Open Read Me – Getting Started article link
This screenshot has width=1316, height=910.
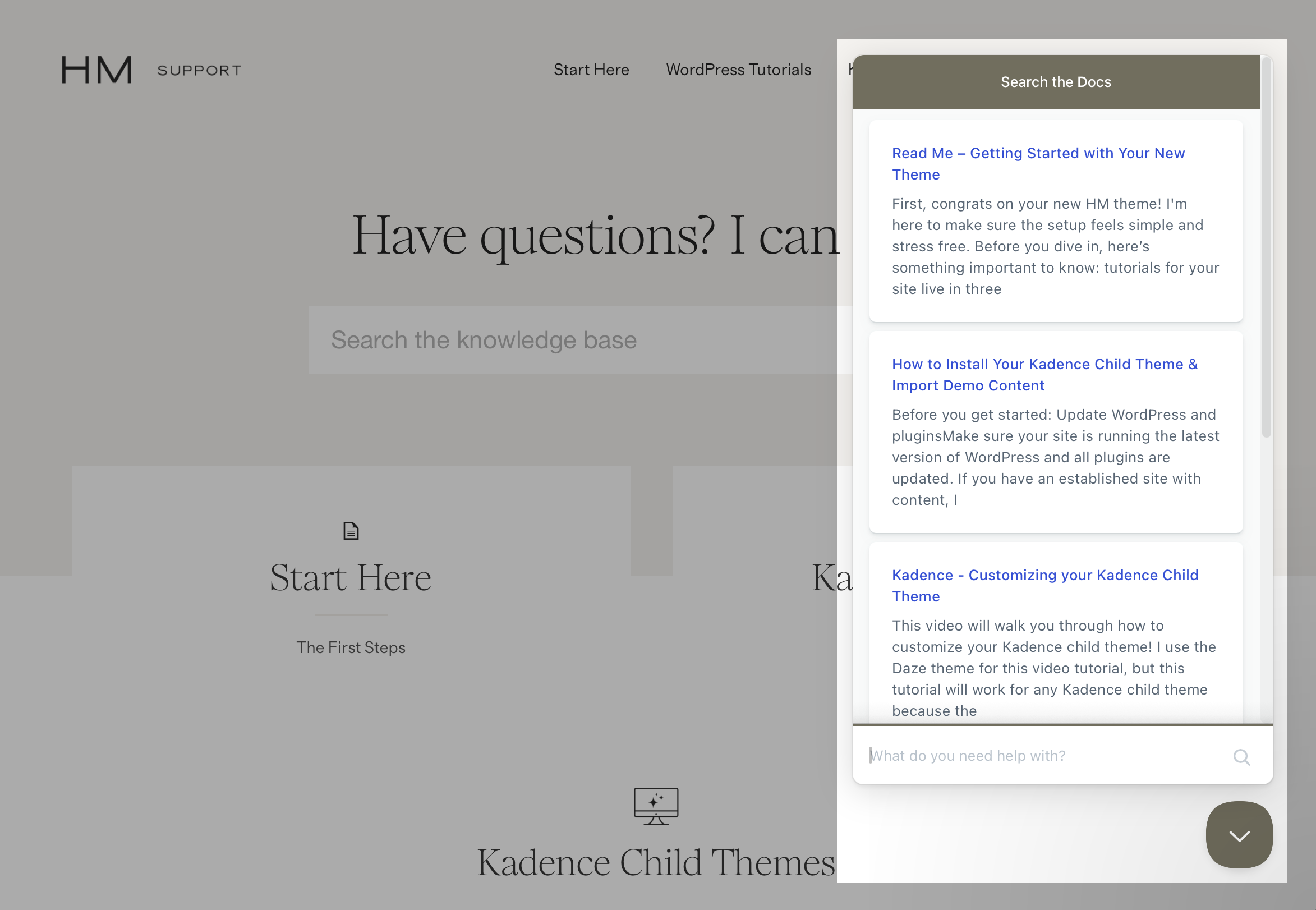[x=1038, y=164]
